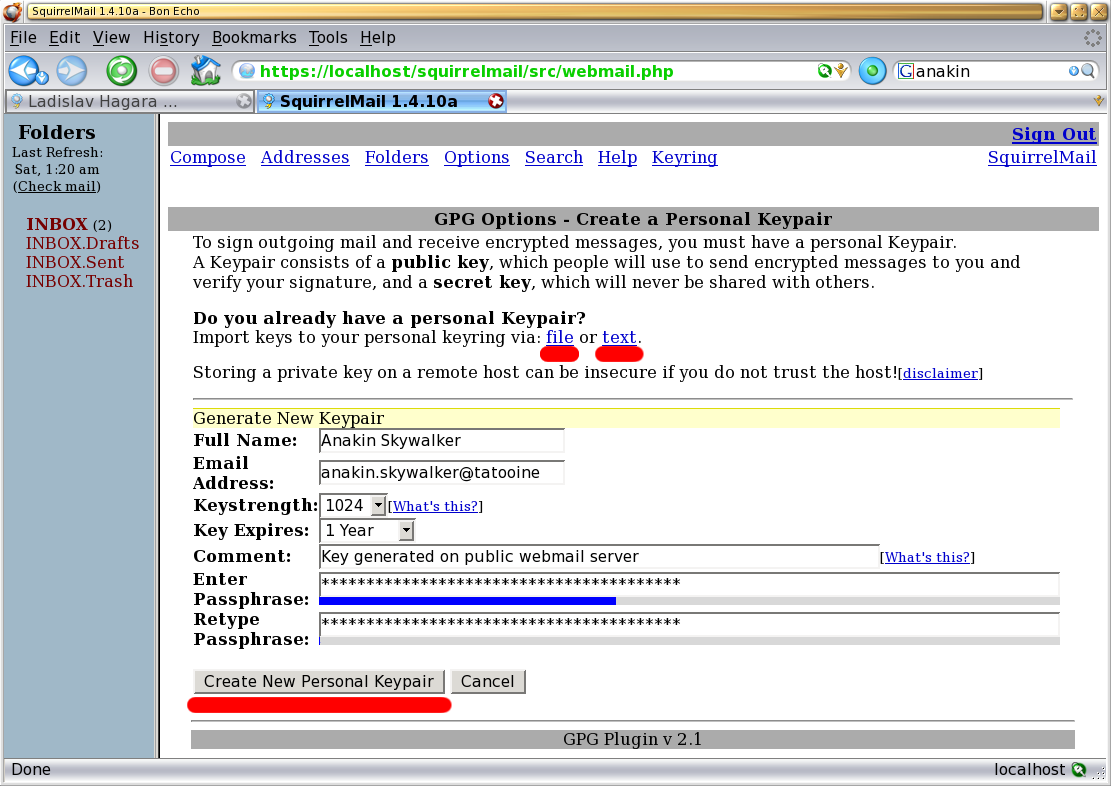Click the Enter Passphrase field
Viewport: 1111px width, 786px height.
[689, 584]
